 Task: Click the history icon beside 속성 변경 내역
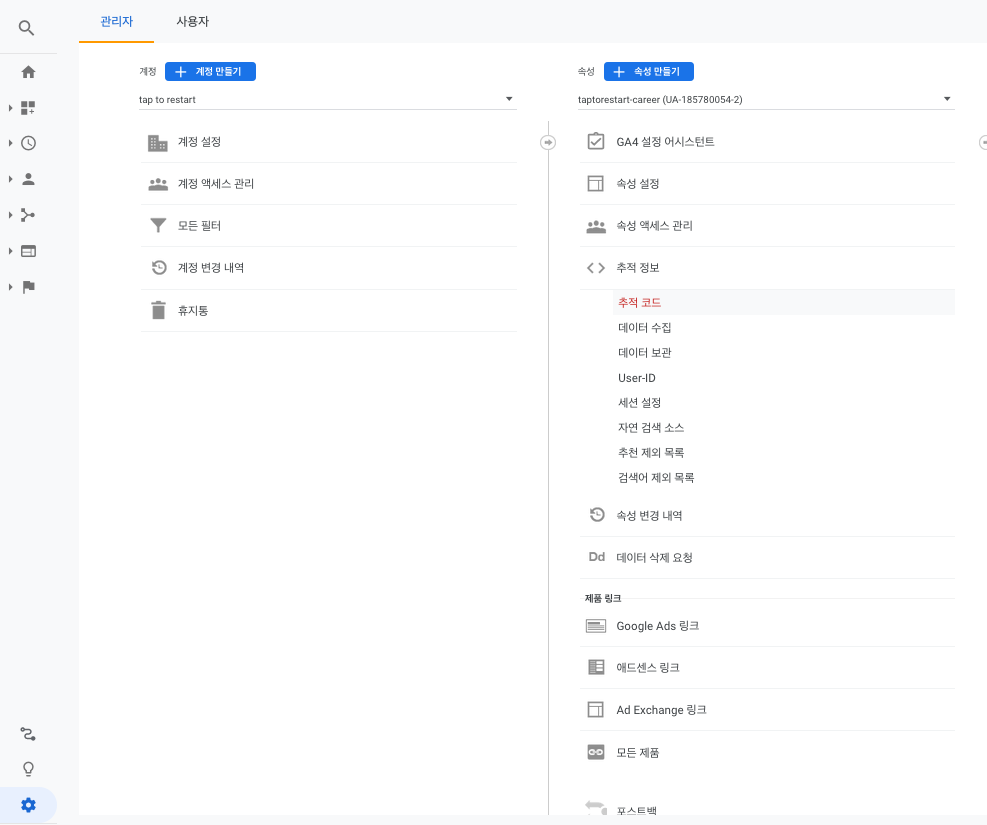click(x=597, y=515)
